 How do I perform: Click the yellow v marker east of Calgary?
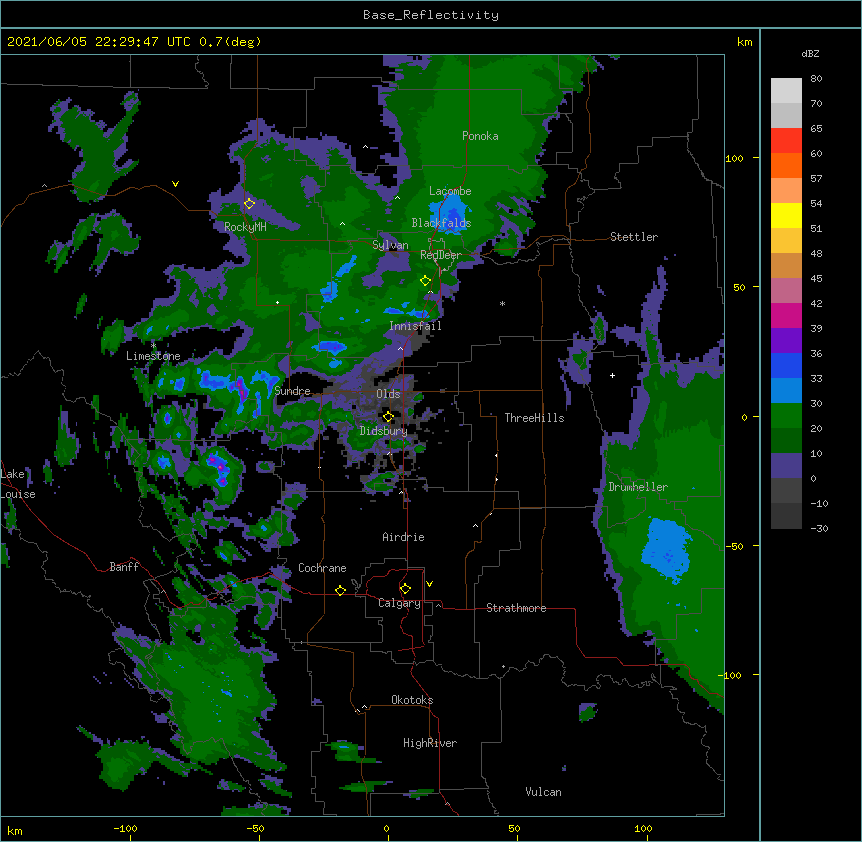click(429, 584)
